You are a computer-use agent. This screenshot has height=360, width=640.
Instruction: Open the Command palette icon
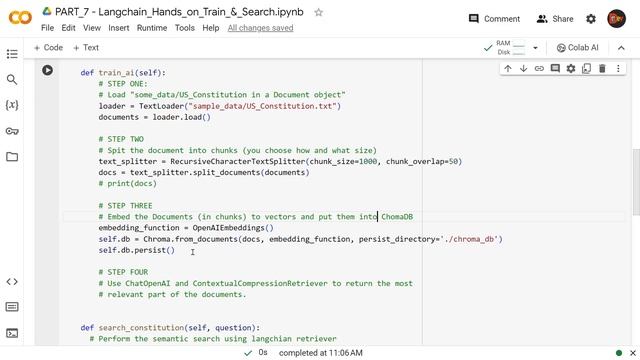click(x=12, y=307)
